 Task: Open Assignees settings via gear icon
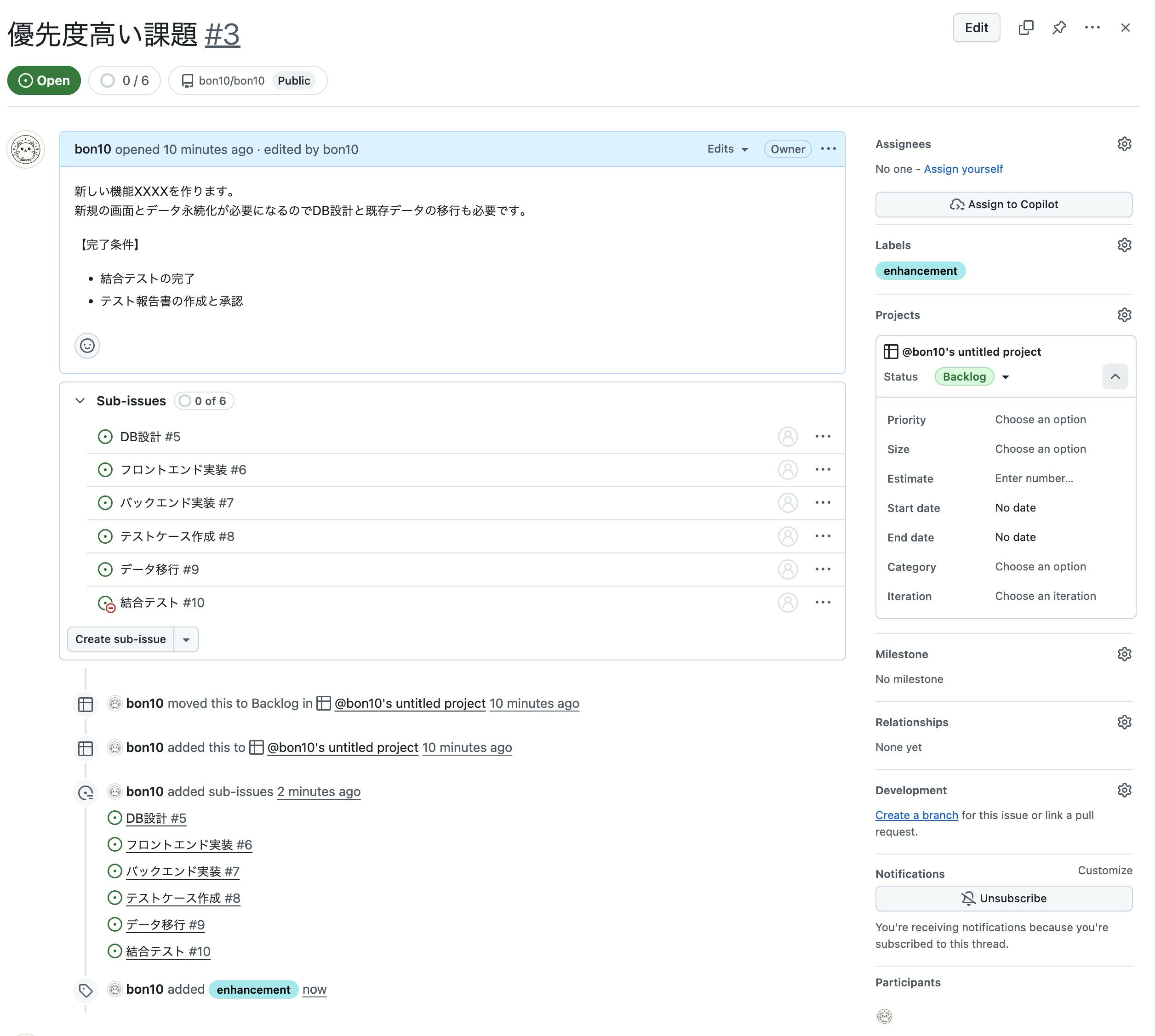point(1124,143)
